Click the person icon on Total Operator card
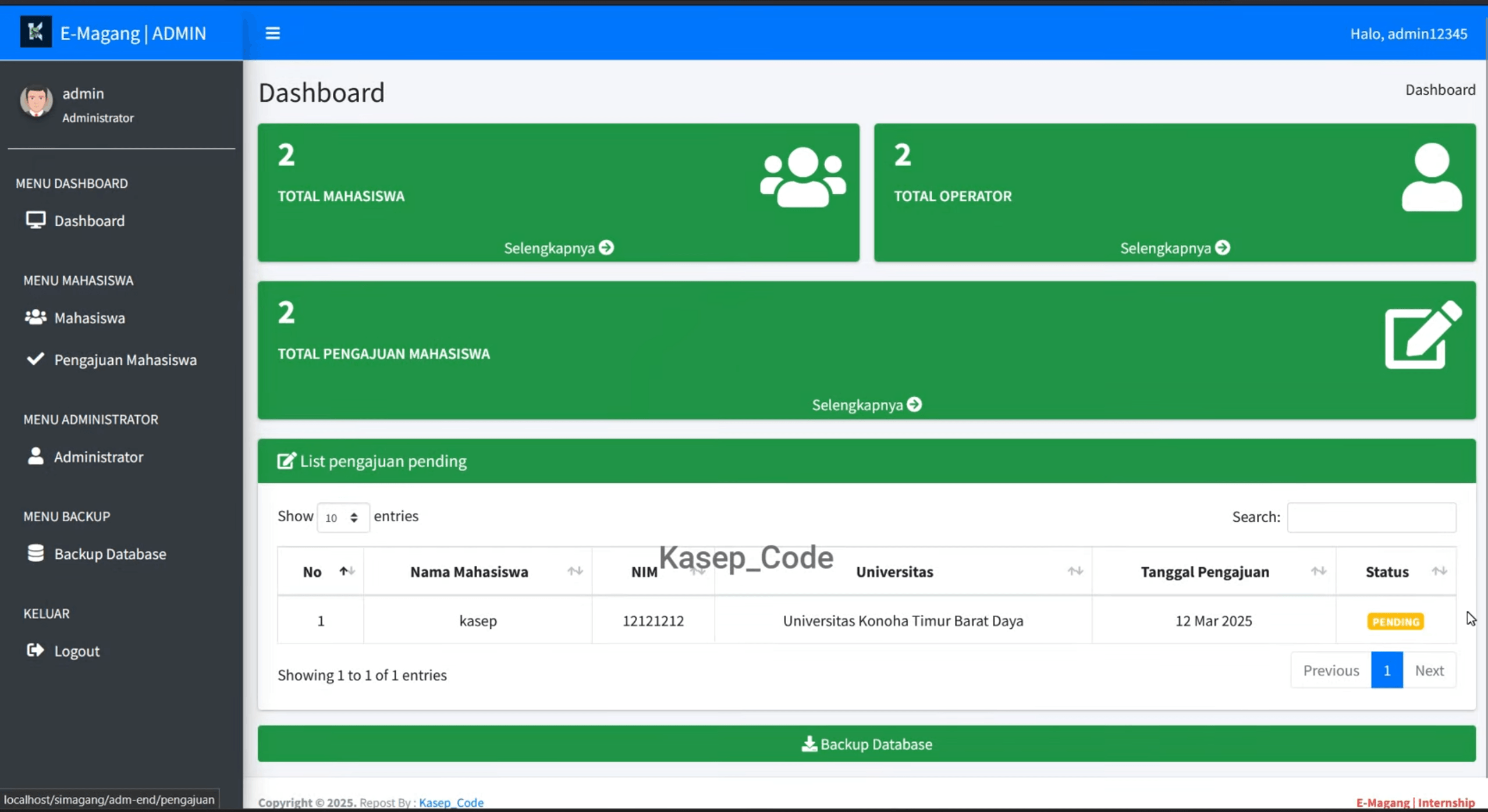This screenshot has height=812, width=1488. [1432, 177]
